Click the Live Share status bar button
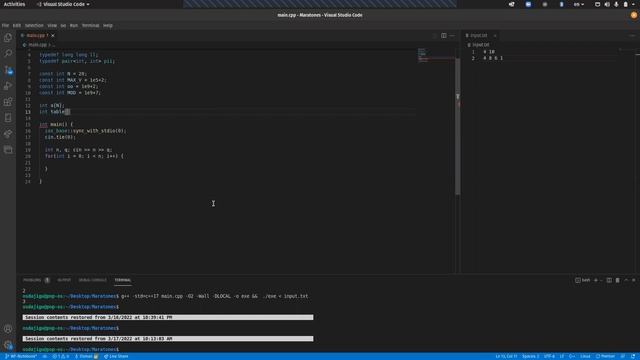Screen dimensions: 640x360 coord(116,356)
